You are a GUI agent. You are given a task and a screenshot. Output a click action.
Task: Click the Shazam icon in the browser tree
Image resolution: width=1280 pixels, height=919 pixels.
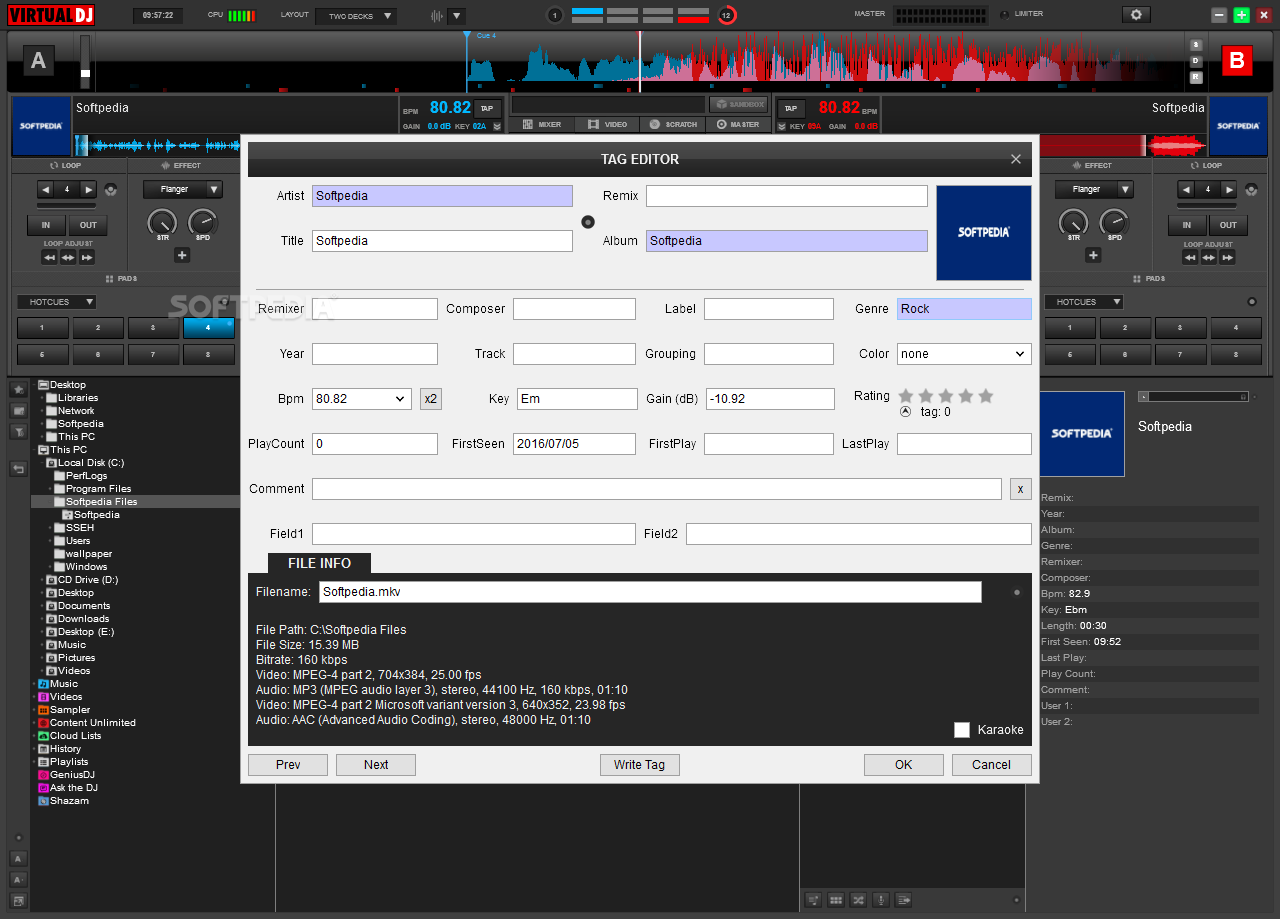[x=43, y=801]
